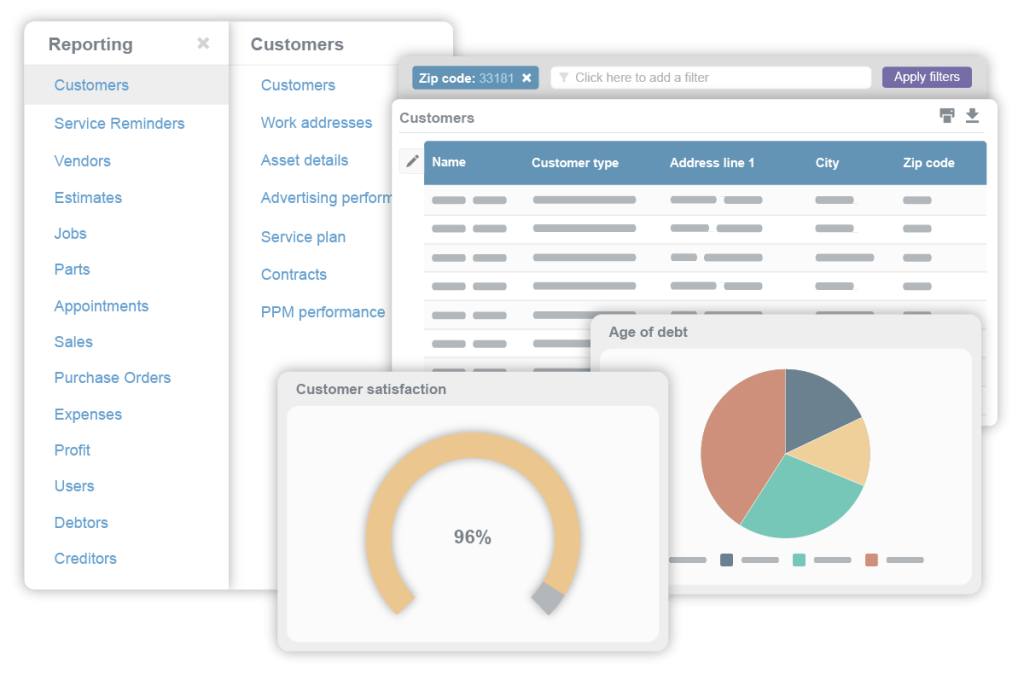
Task: Click the download report icon
Action: point(971,116)
